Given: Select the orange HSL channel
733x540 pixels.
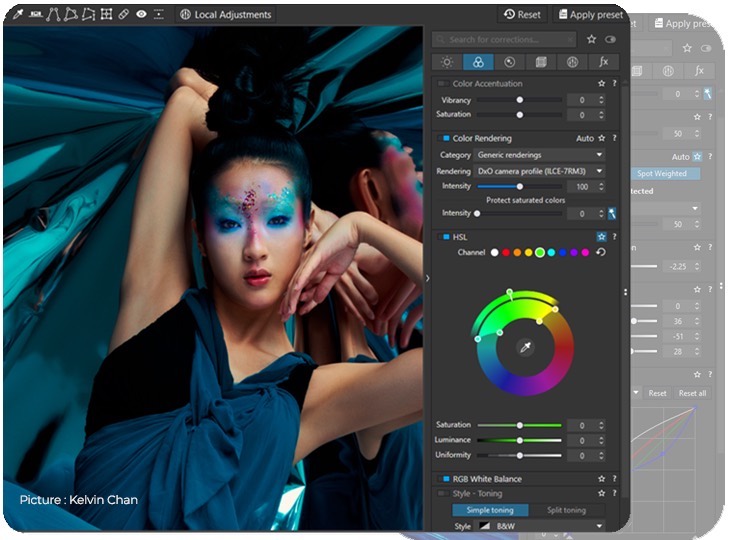Looking at the screenshot, I should [x=517, y=252].
